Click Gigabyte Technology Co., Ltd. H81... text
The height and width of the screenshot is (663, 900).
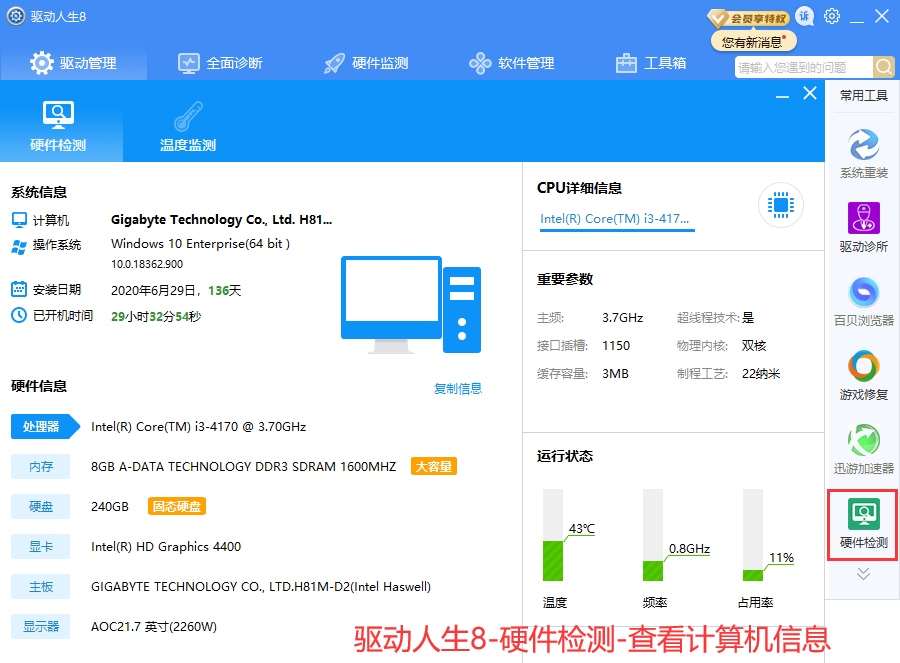coord(221,220)
